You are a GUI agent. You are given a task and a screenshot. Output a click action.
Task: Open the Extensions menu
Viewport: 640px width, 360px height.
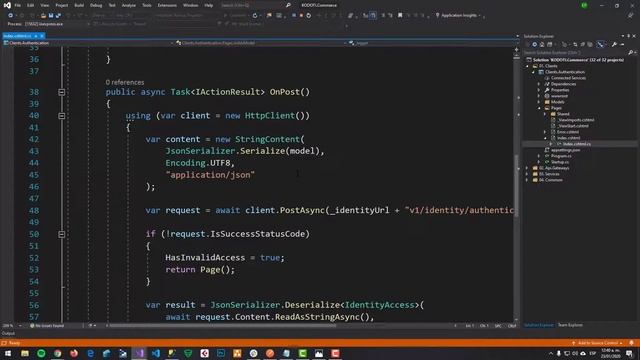pyautogui.click(x=167, y=5)
